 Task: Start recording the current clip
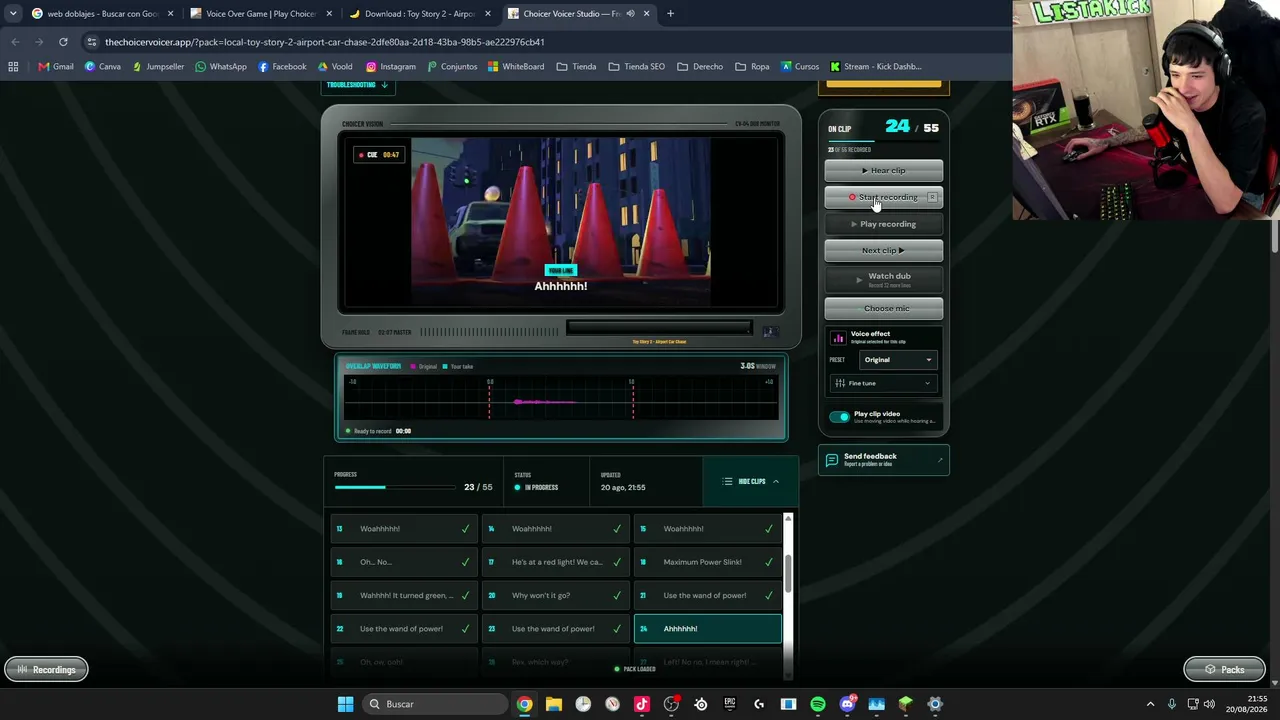pyautogui.click(x=883, y=197)
